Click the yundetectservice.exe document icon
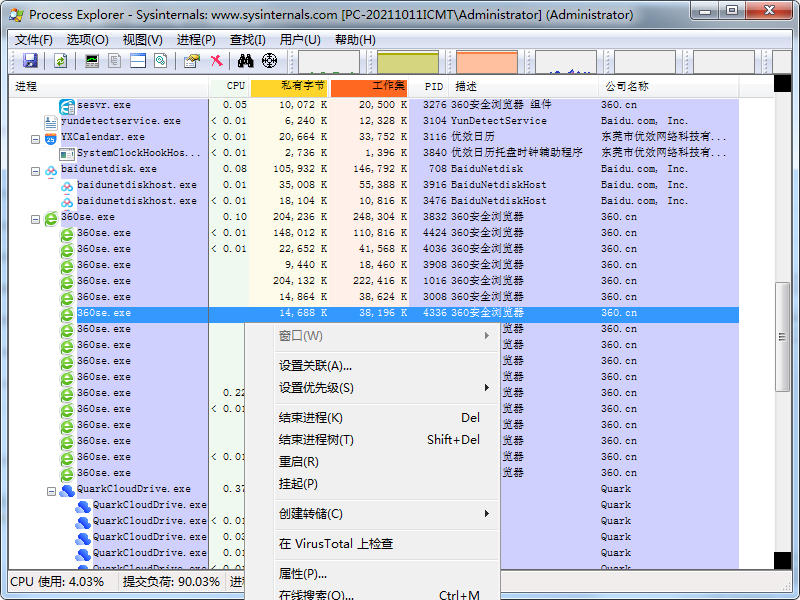Image resolution: width=800 pixels, height=600 pixels. [x=51, y=121]
